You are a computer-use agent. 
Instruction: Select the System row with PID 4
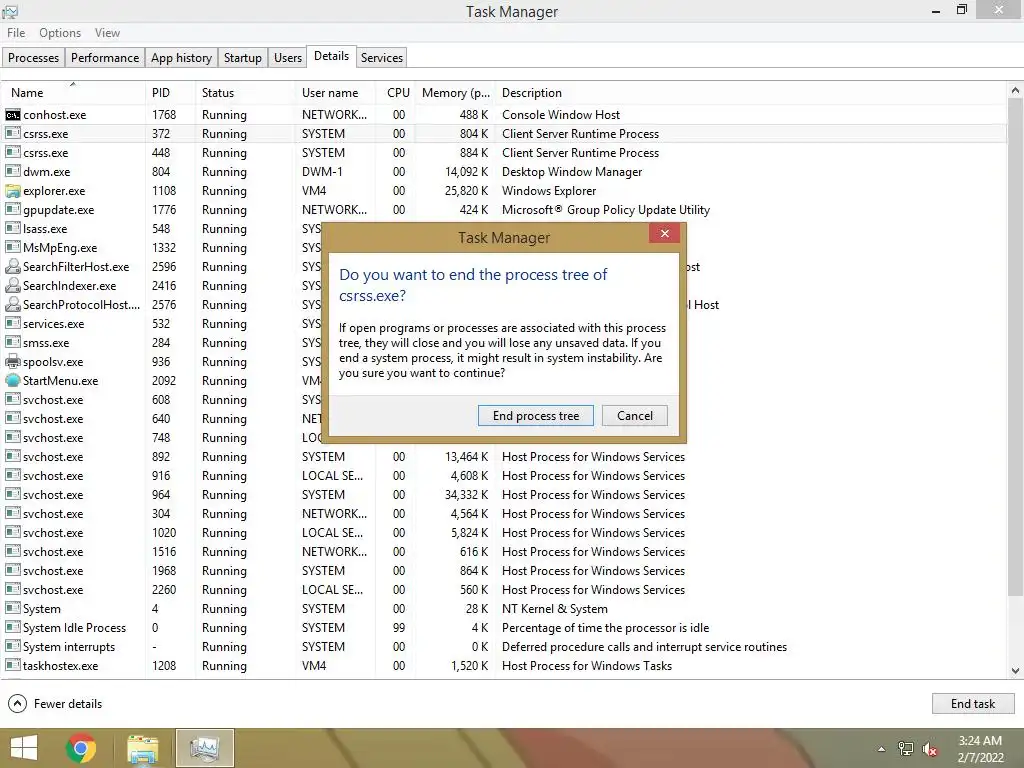[x=504, y=609]
